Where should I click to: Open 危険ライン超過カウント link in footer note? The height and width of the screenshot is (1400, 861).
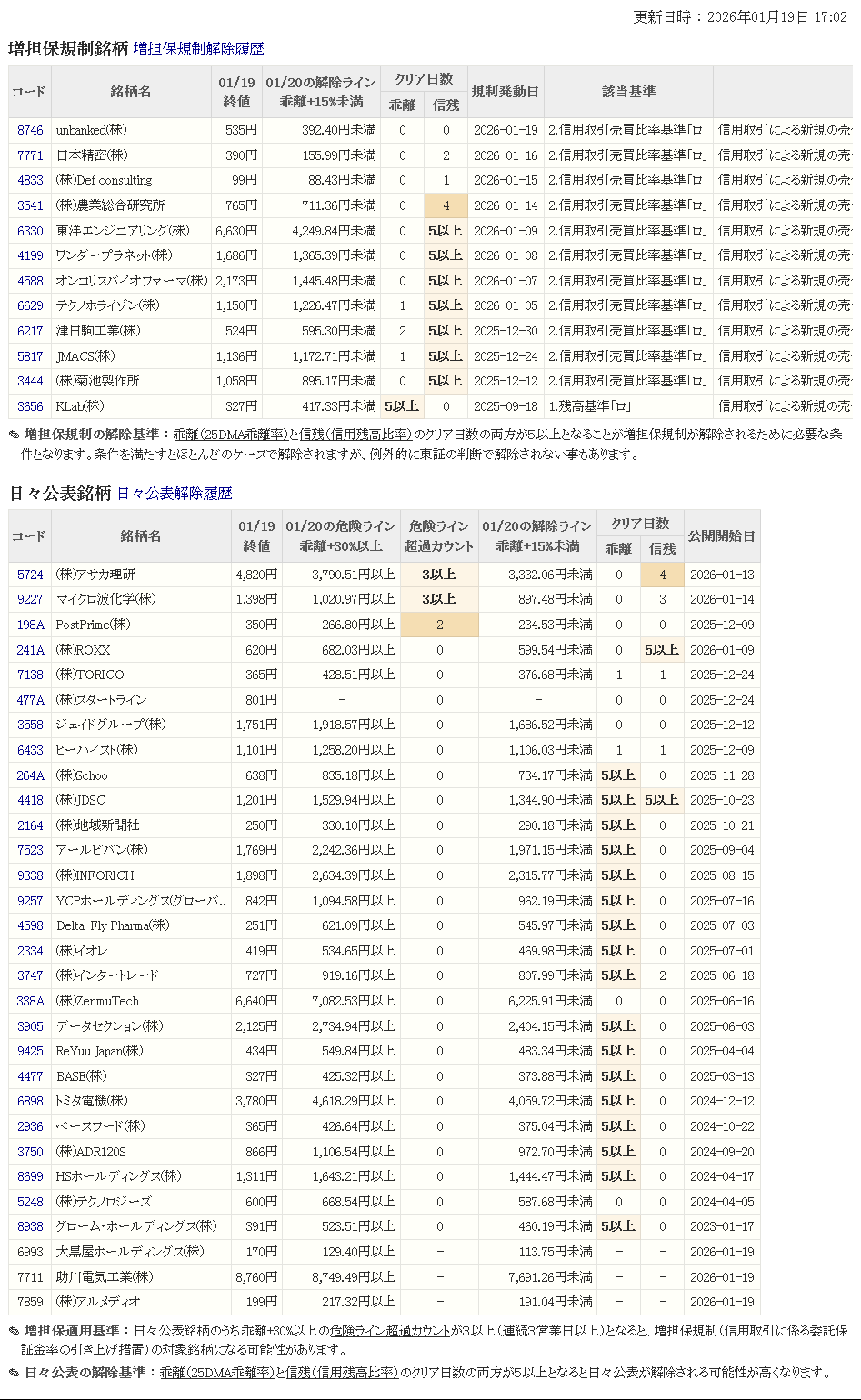[x=390, y=1330]
